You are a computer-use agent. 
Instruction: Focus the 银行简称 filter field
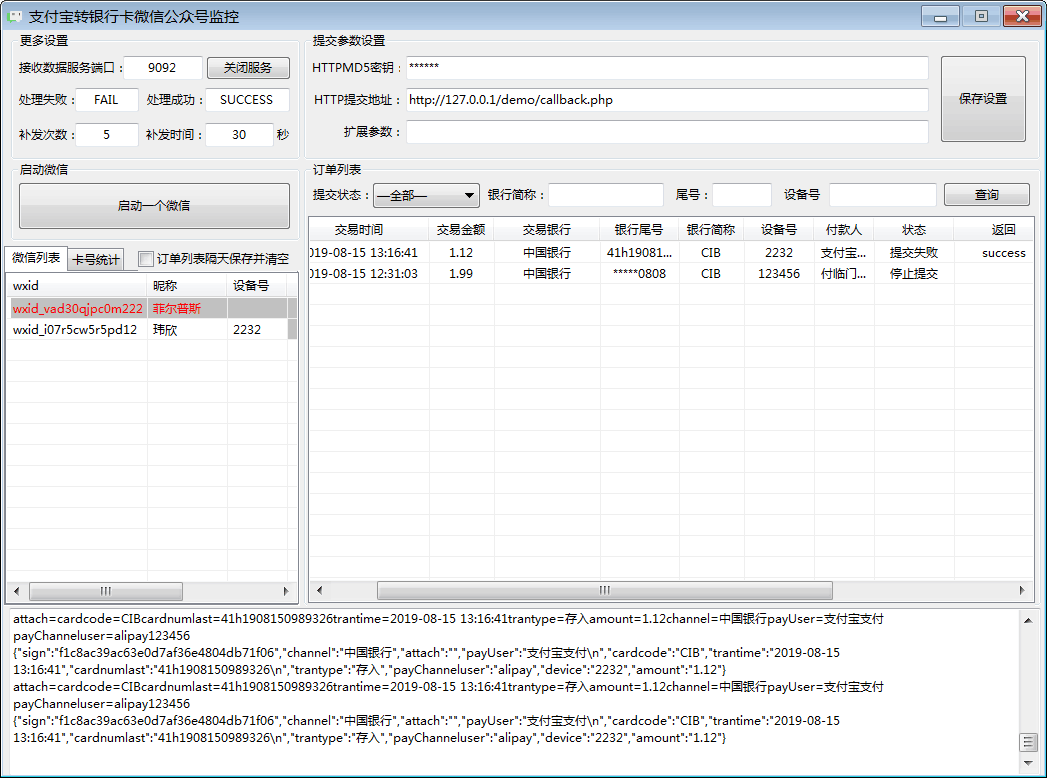click(605, 195)
